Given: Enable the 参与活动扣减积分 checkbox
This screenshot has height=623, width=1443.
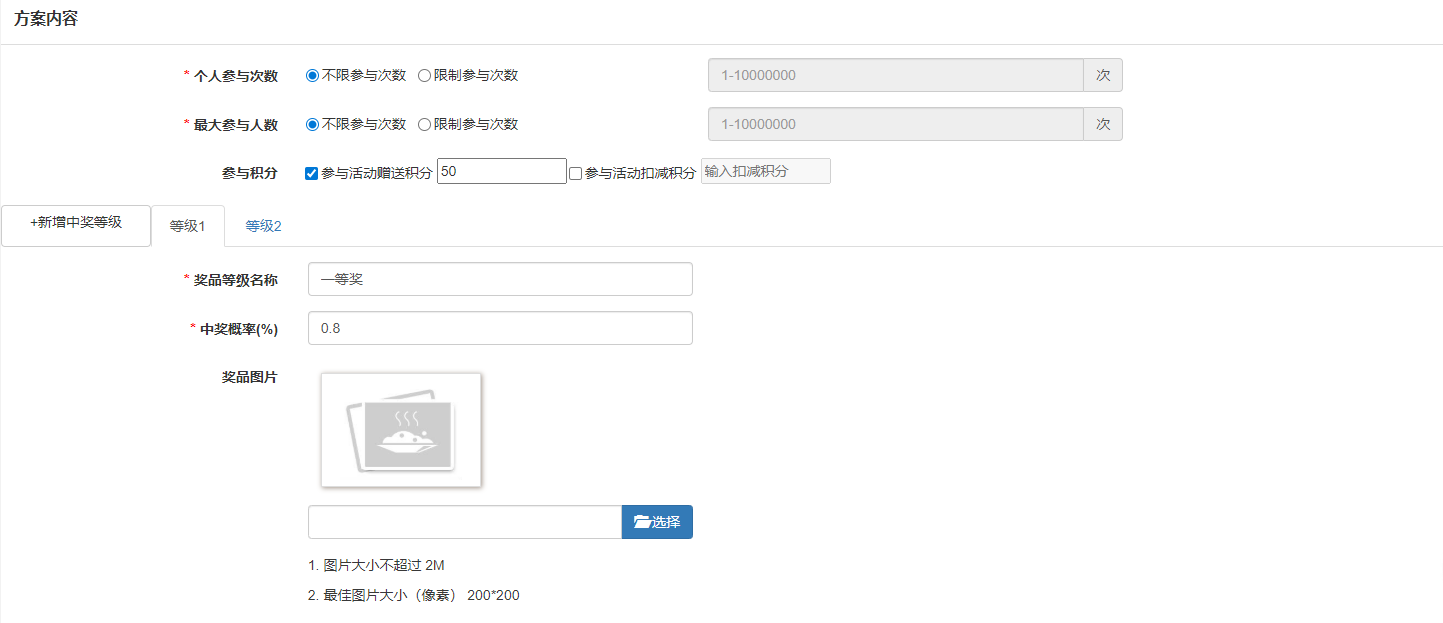Looking at the screenshot, I should click(575, 173).
